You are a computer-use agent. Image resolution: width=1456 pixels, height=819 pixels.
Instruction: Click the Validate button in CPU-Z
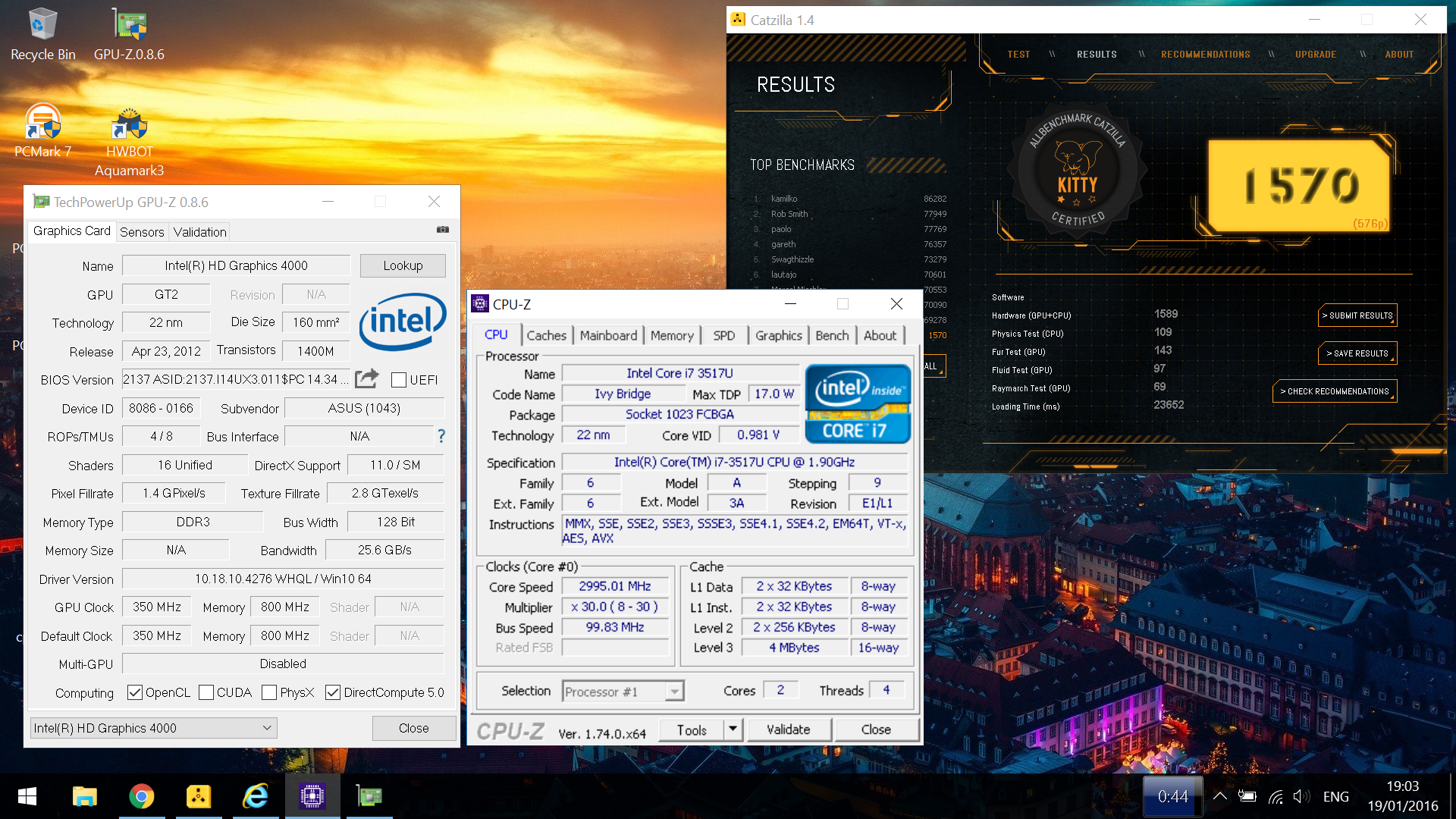tap(789, 730)
